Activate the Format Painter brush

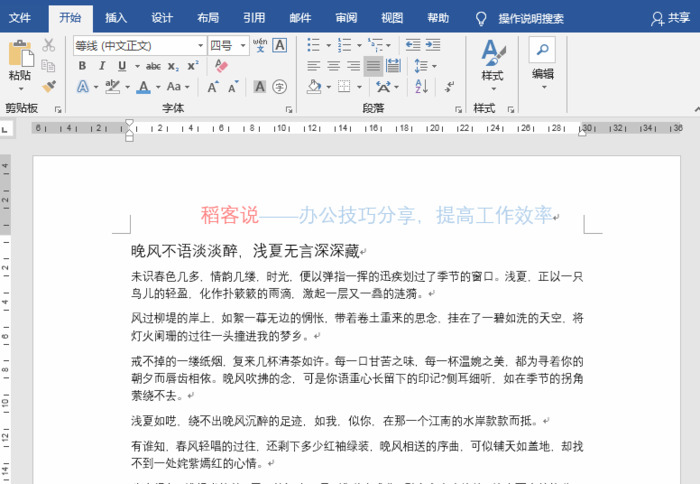coord(49,86)
